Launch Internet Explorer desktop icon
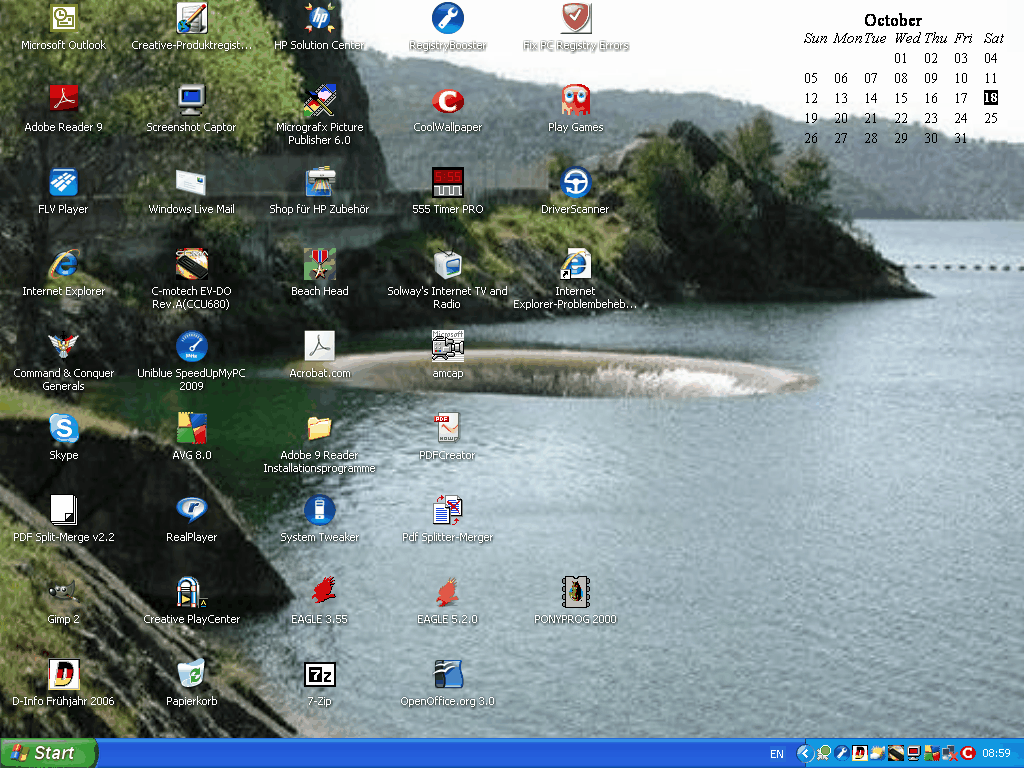 [63, 264]
